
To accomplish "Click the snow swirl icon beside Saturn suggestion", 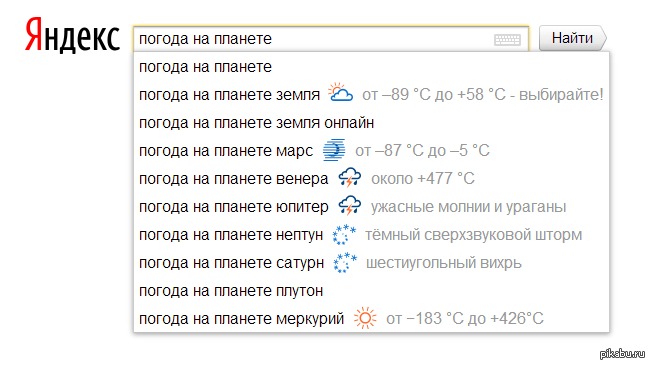I will click(x=345, y=263).
